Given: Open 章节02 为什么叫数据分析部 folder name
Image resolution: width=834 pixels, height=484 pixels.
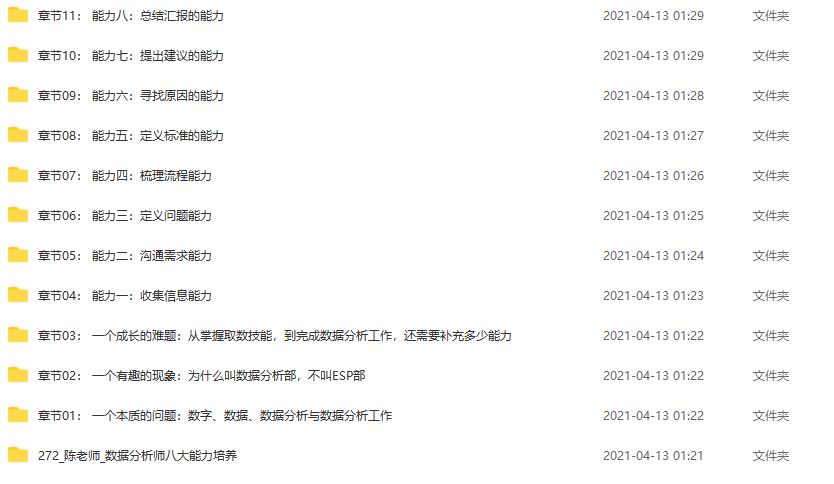Looking at the screenshot, I should pyautogui.click(x=202, y=375).
